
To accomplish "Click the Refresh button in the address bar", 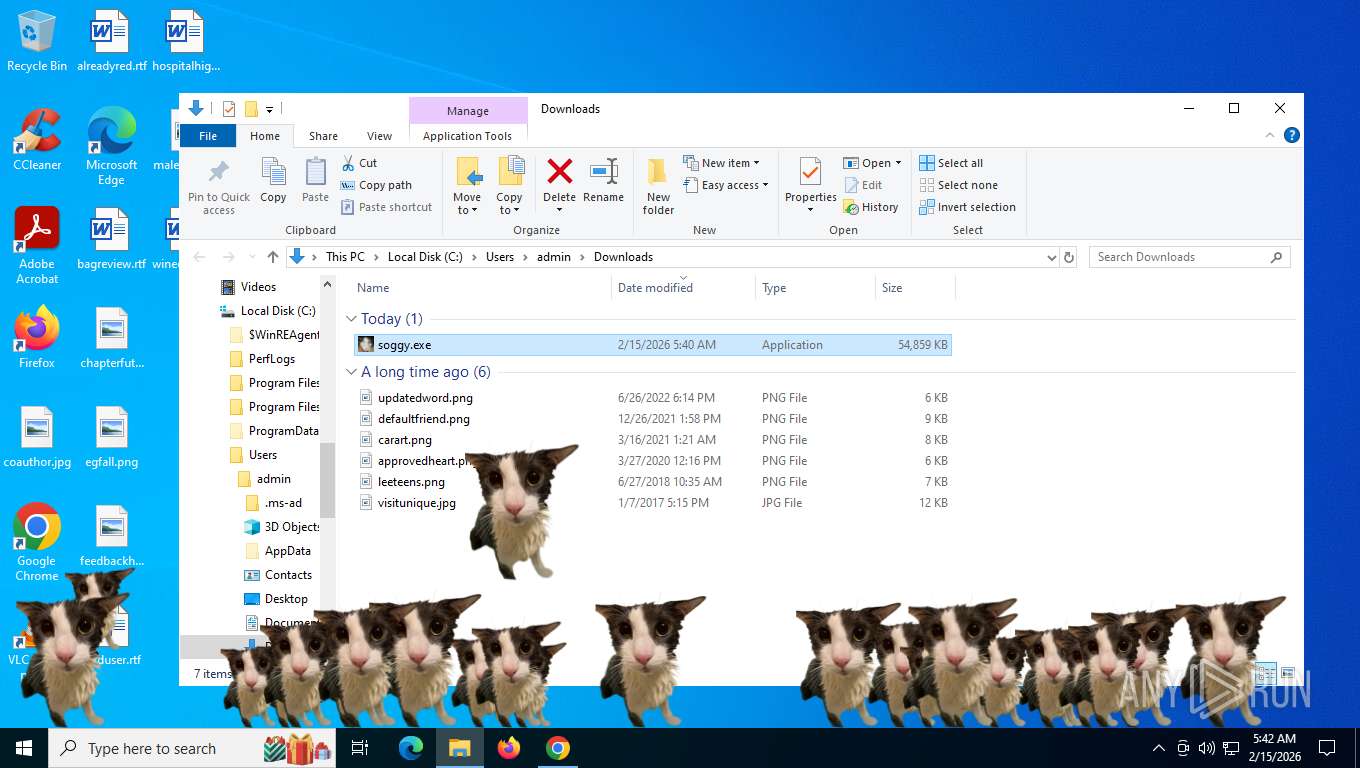I will [x=1069, y=257].
